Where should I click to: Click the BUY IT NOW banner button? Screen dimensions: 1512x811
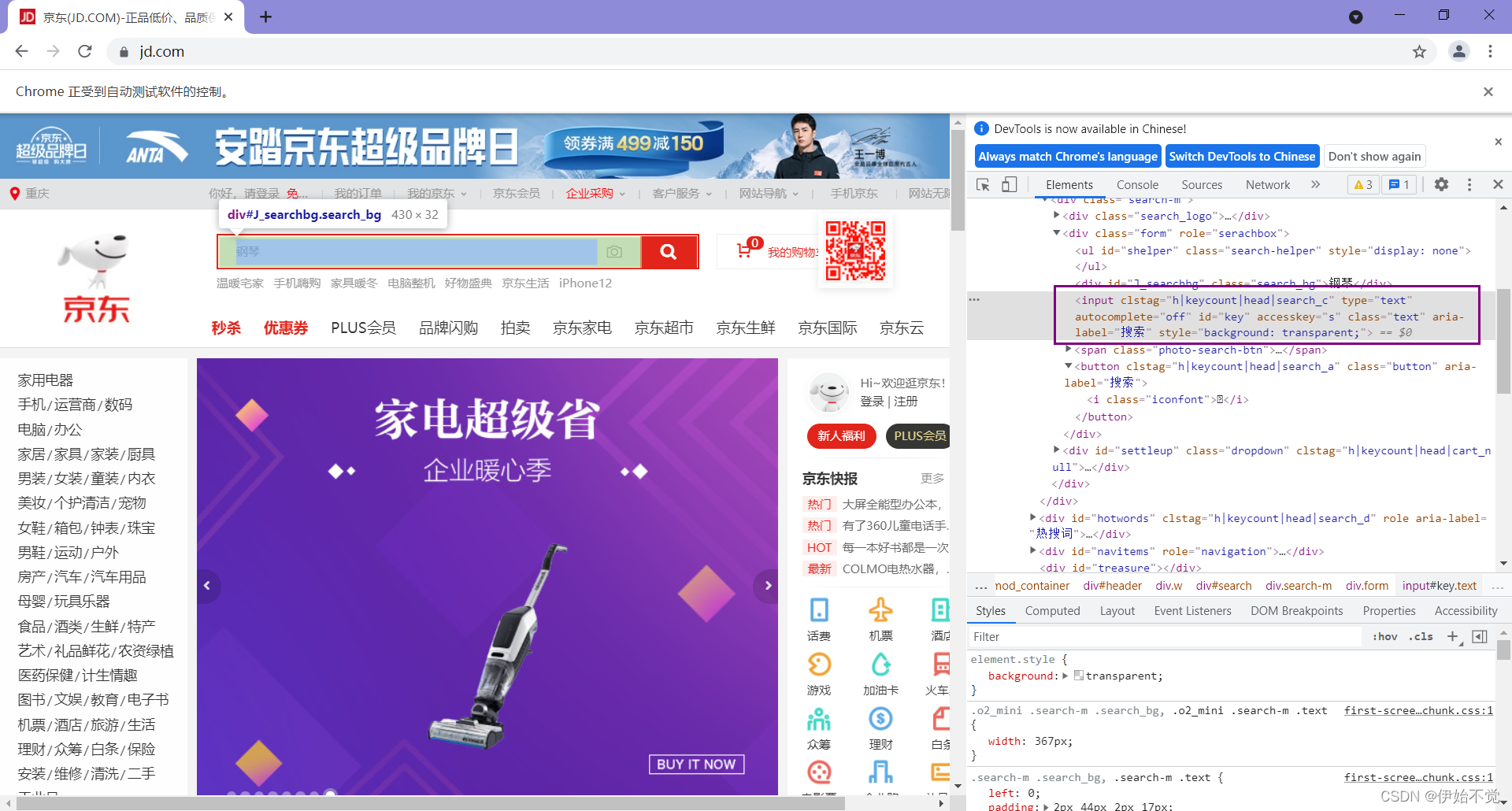[x=696, y=764]
